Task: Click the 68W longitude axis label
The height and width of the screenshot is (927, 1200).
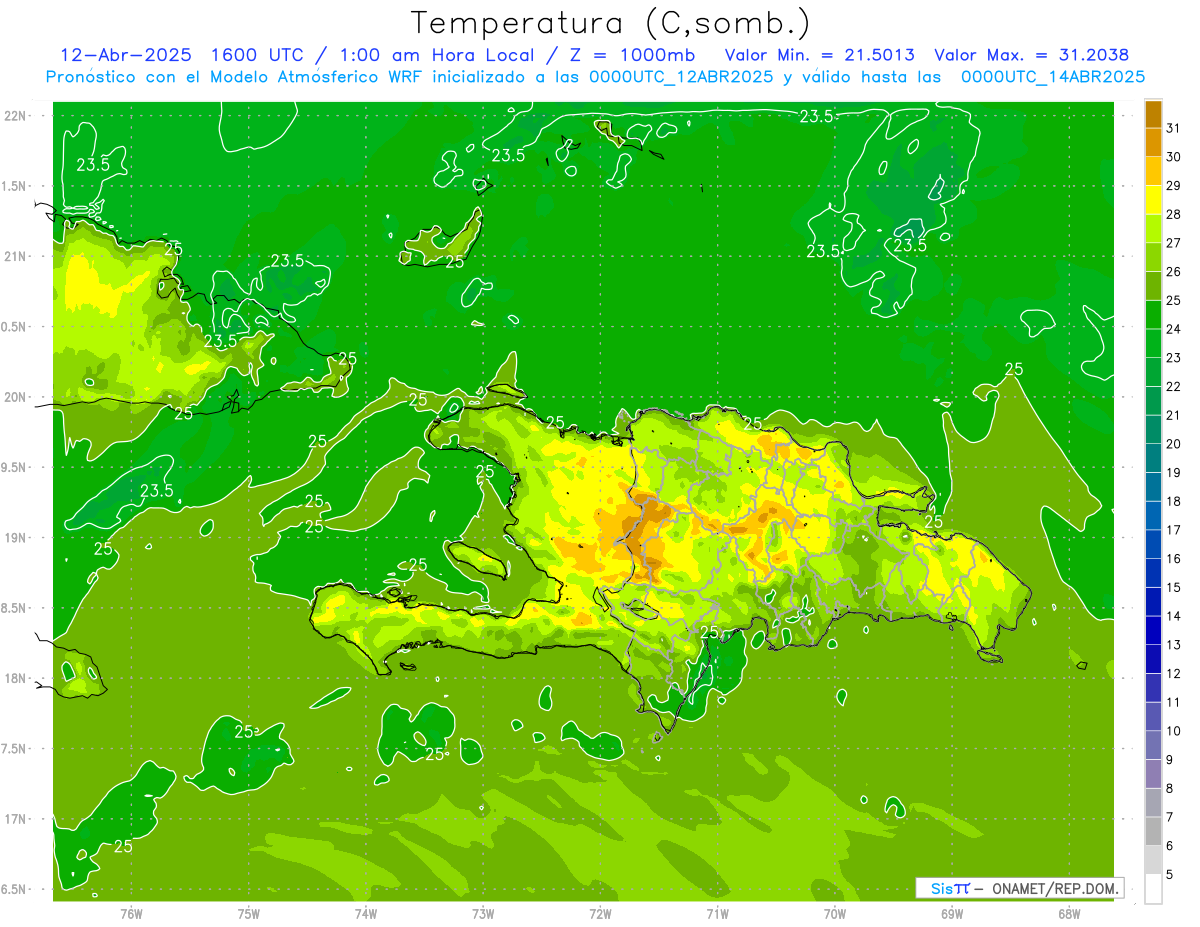Action: coord(1068,913)
